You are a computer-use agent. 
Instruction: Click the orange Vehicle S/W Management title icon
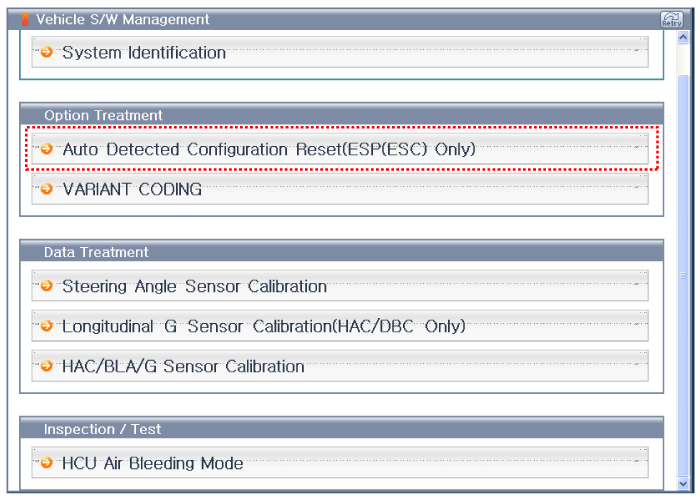[25, 19]
